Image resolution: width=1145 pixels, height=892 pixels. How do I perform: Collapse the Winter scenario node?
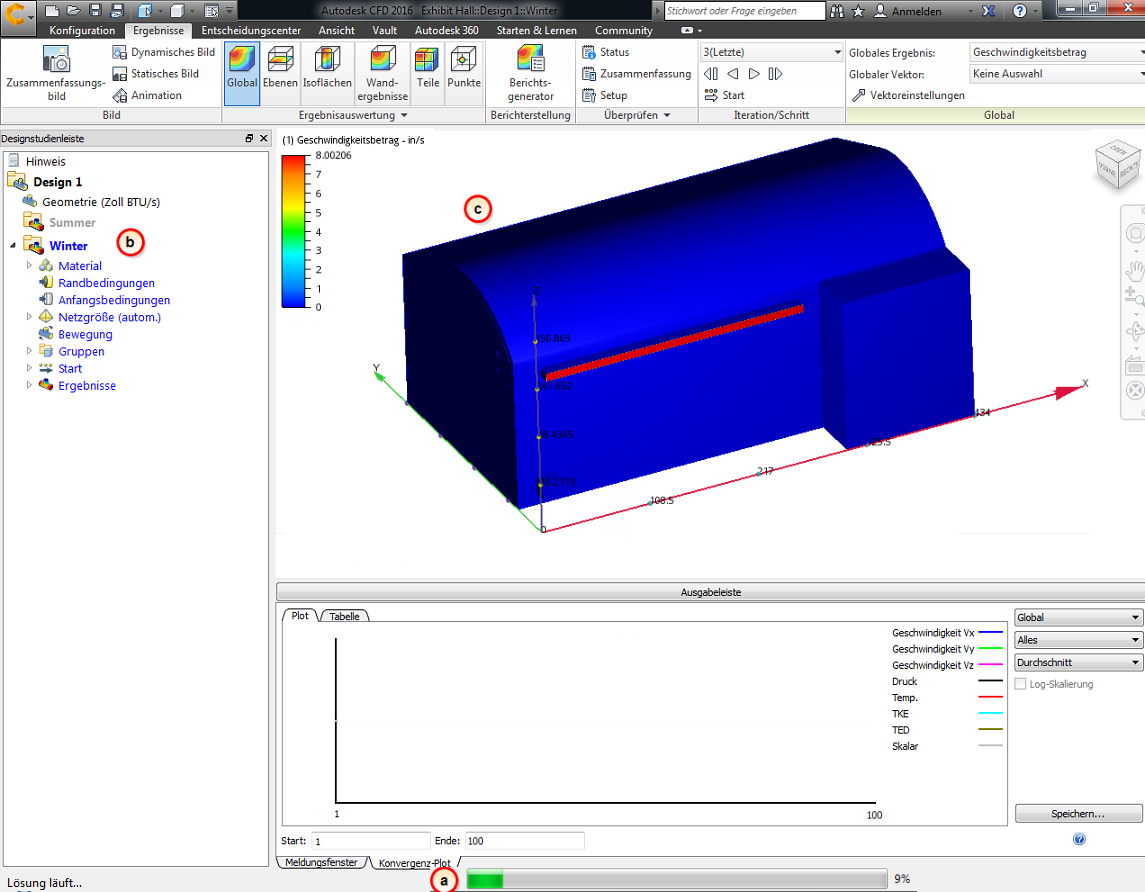[12, 246]
